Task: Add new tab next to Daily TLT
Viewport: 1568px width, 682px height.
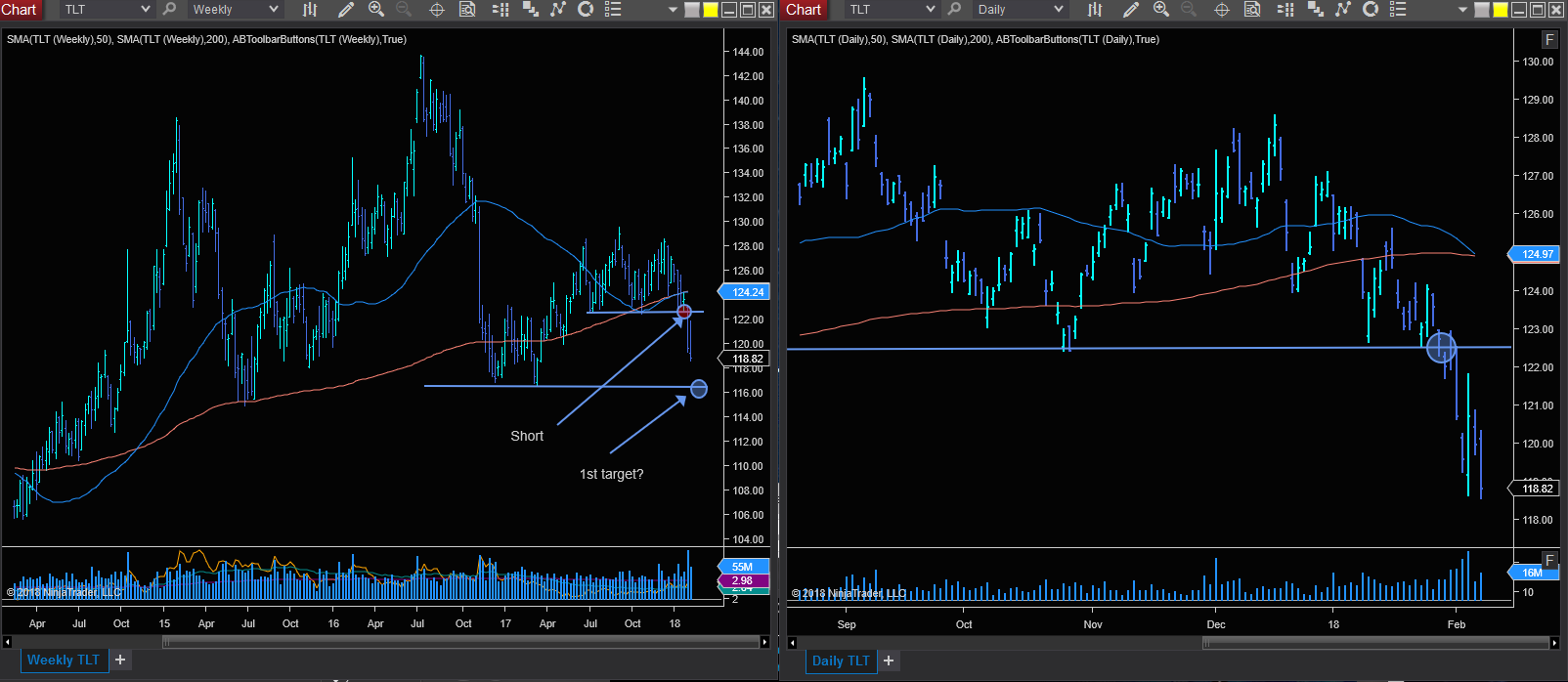Action: 889,661
